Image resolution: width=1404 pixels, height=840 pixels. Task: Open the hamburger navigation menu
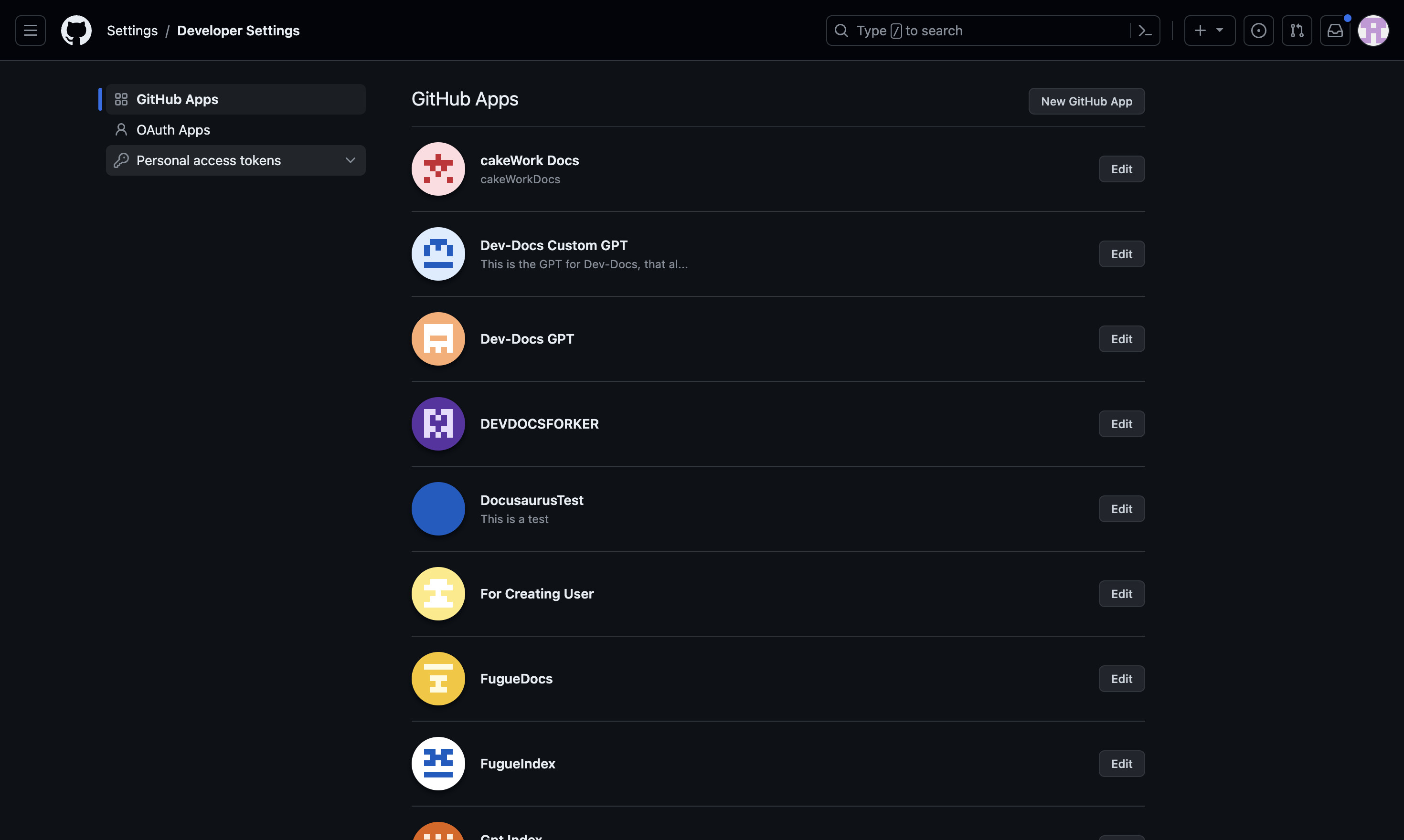click(30, 30)
